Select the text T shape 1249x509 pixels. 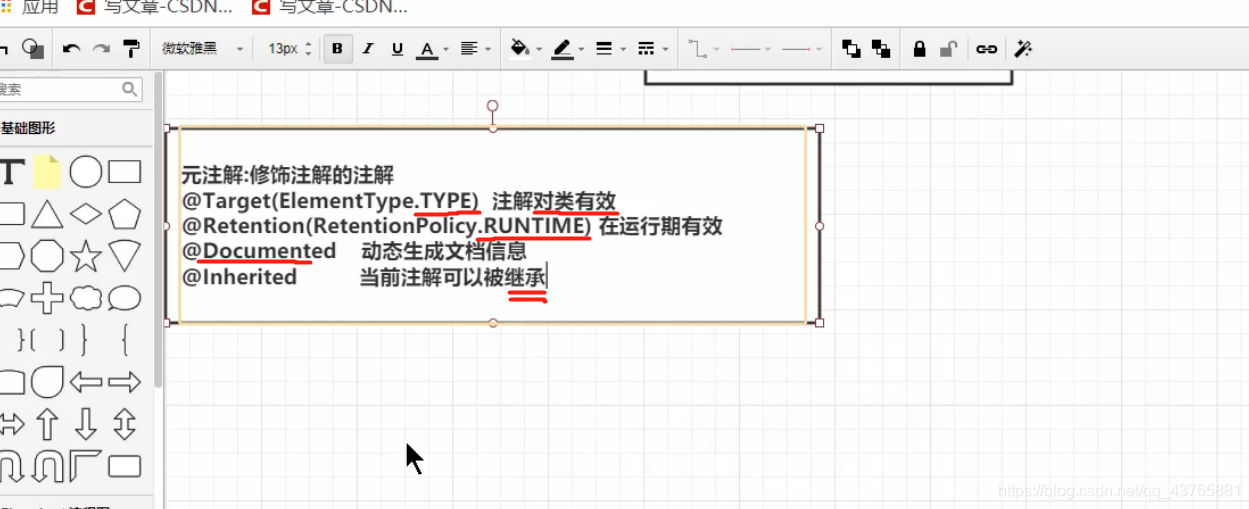(x=11, y=172)
